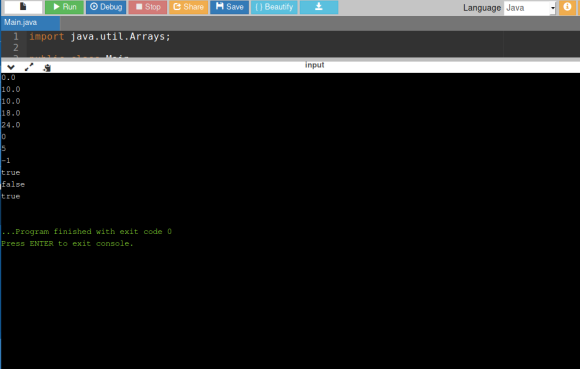This screenshot has width=580, height=369.
Task: Click the 24.0 output line
Action: point(11,125)
